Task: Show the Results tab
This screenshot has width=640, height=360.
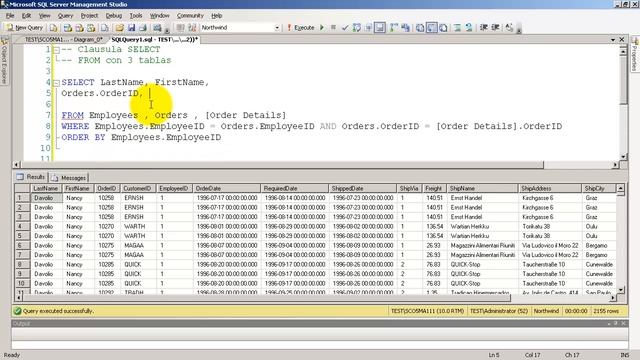Action: (x=31, y=177)
